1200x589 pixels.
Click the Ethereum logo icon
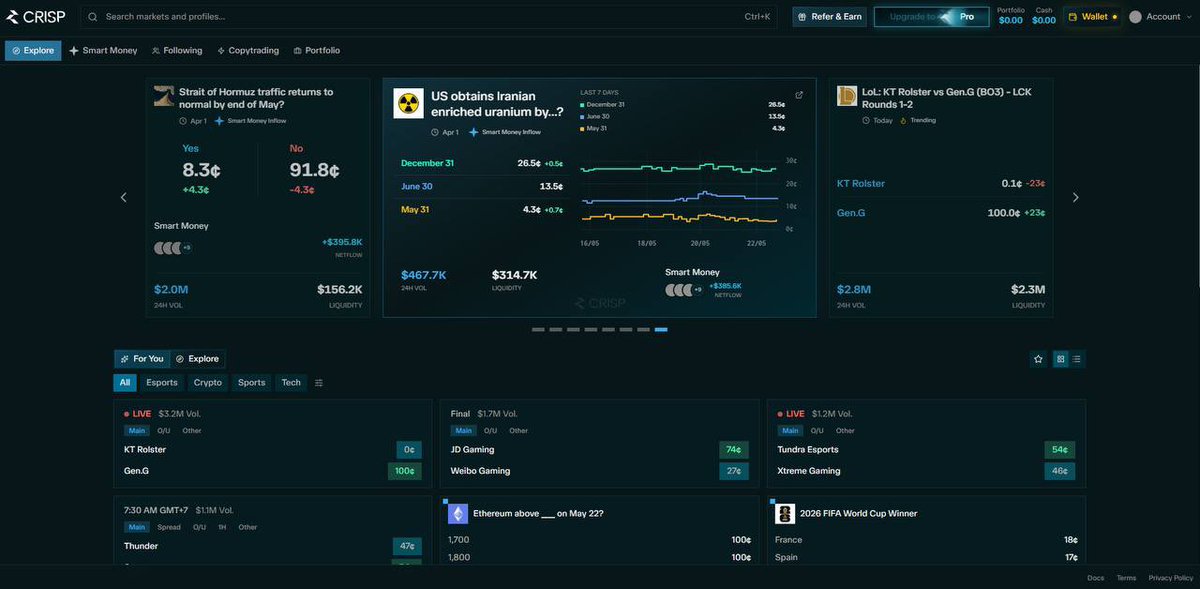tap(458, 513)
